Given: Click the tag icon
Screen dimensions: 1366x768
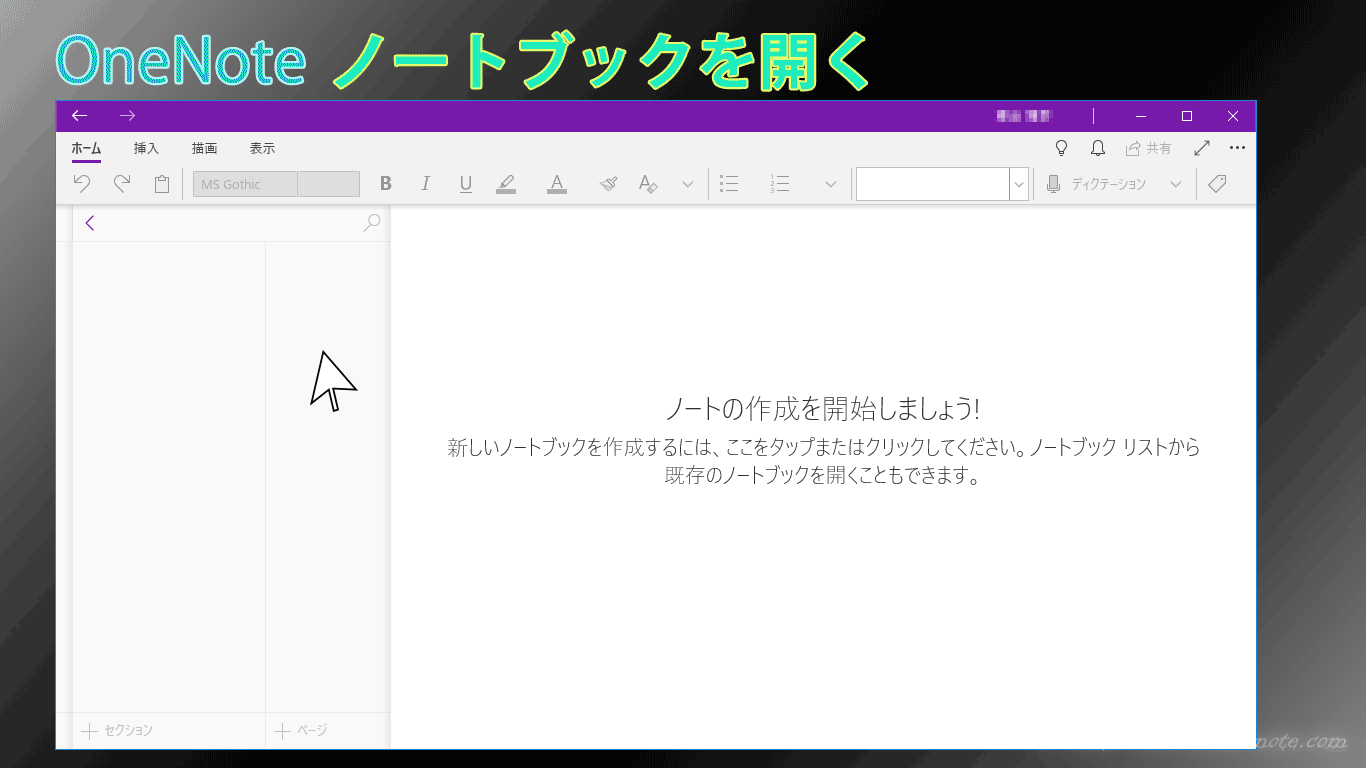Looking at the screenshot, I should (1217, 184).
